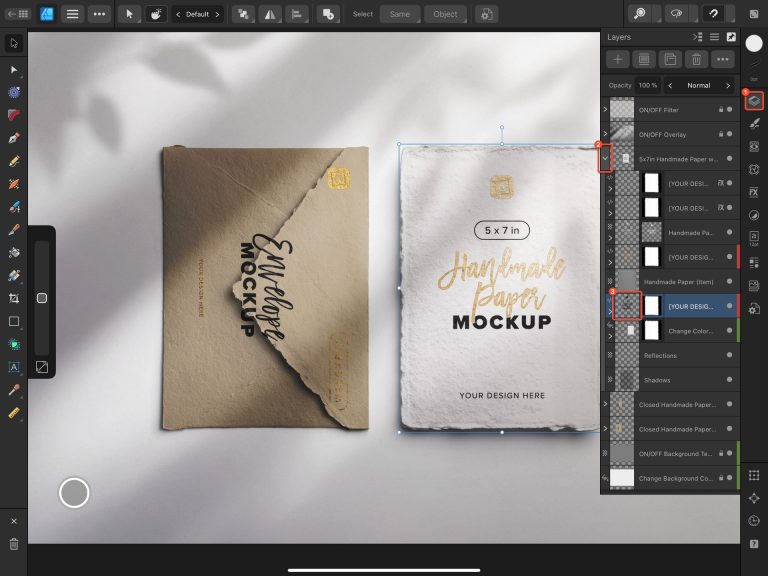This screenshot has width=768, height=576.
Task: Expand the first [YOUR DESI... FX layer
Action: click(x=610, y=188)
